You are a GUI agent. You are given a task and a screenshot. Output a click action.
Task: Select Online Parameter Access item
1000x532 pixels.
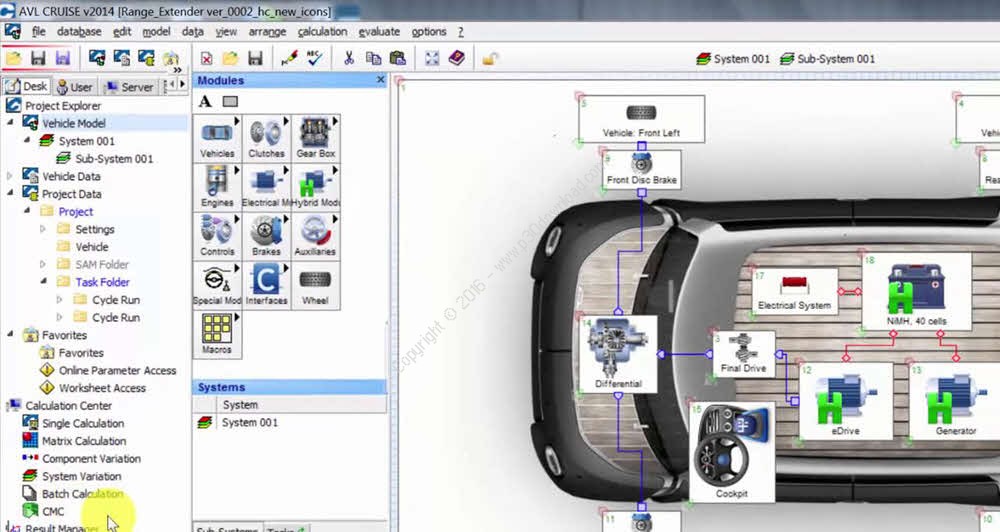(x=117, y=370)
